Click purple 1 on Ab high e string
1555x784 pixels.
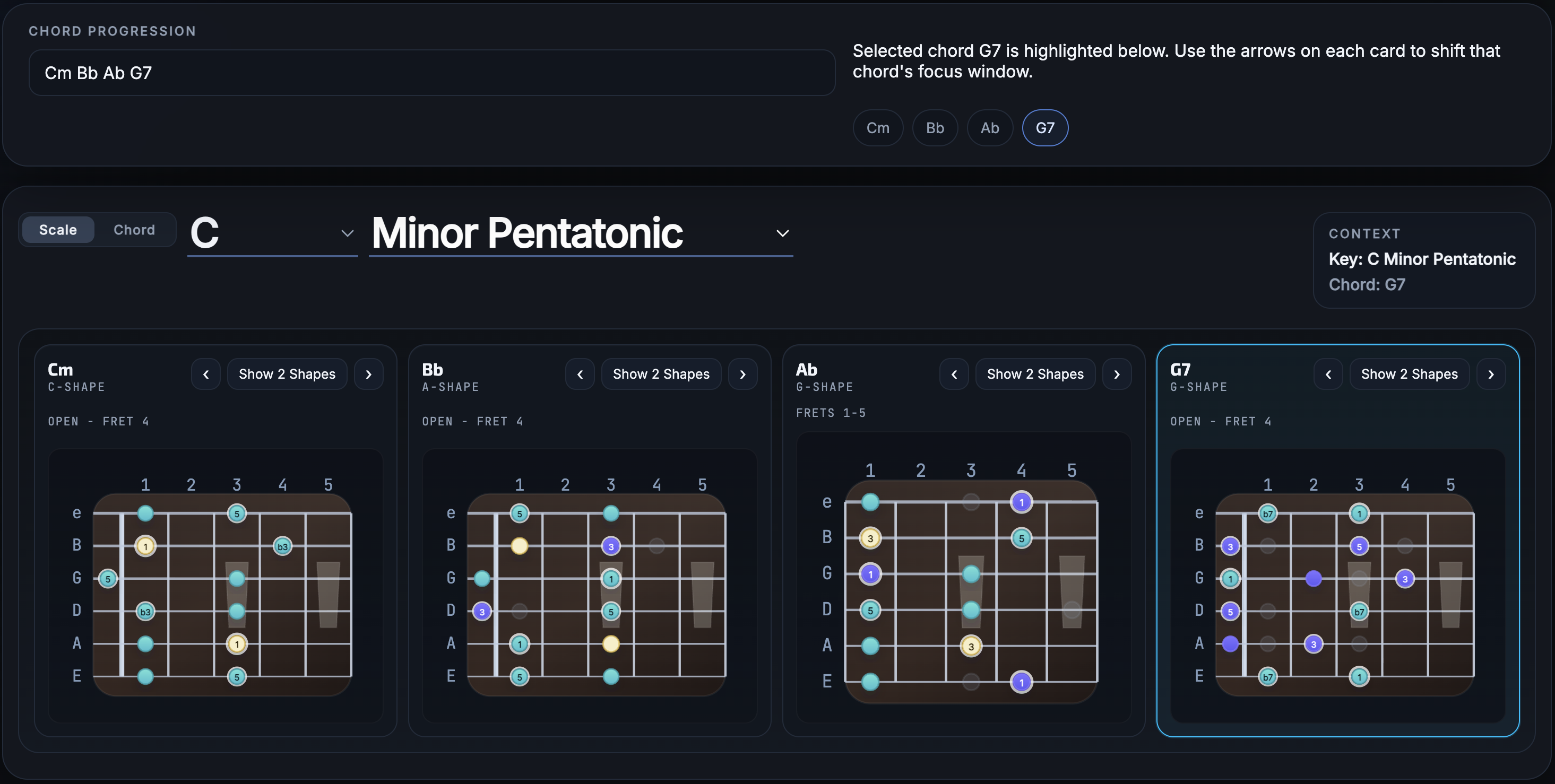(x=1022, y=502)
